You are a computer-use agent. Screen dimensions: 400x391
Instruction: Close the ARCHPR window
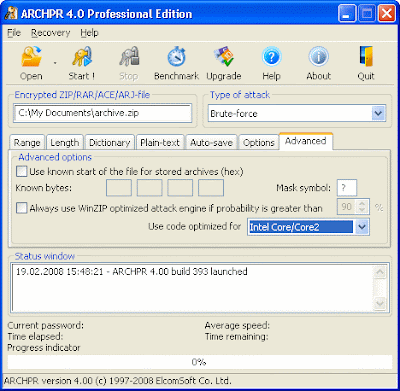(x=387, y=14)
